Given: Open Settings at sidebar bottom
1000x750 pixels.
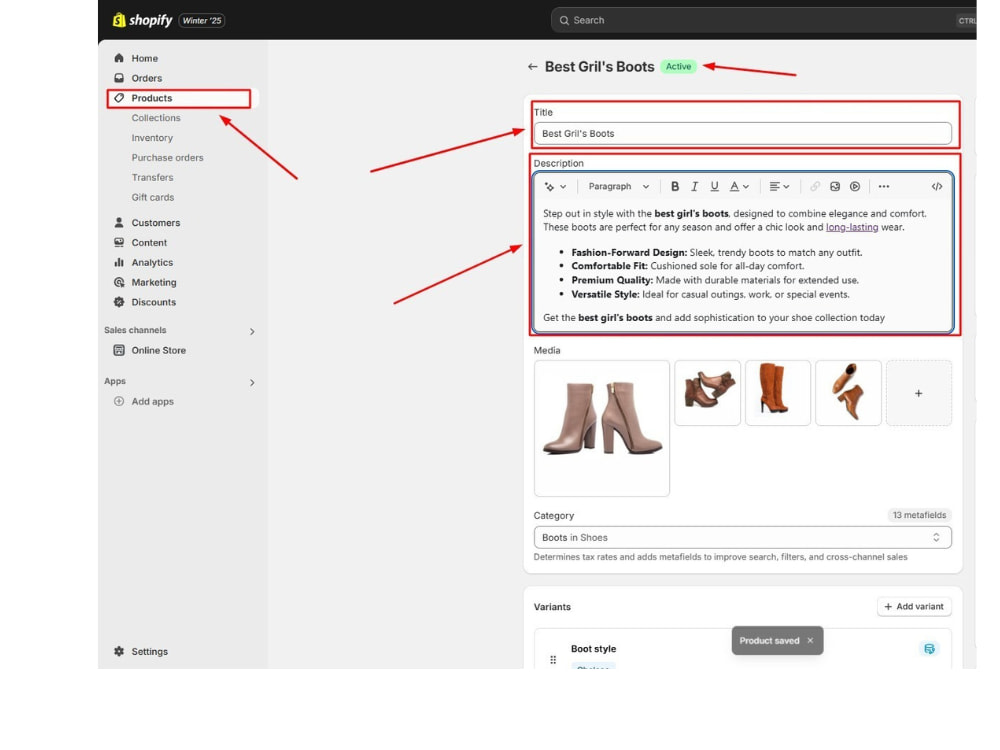Looking at the screenshot, I should pos(149,651).
